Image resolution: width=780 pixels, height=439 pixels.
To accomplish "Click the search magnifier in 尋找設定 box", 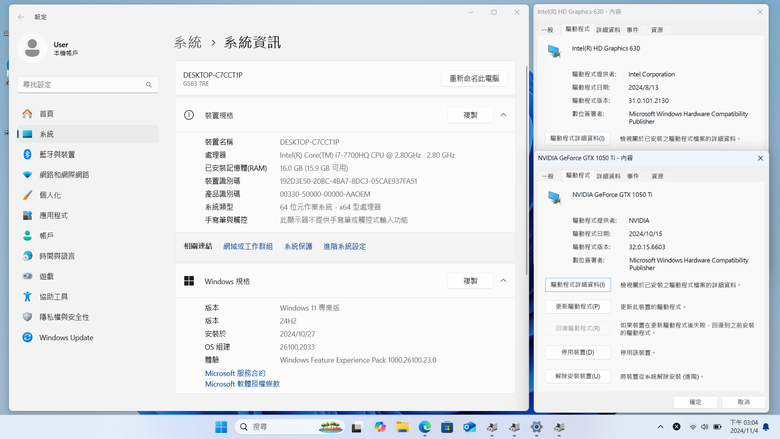I will [149, 85].
